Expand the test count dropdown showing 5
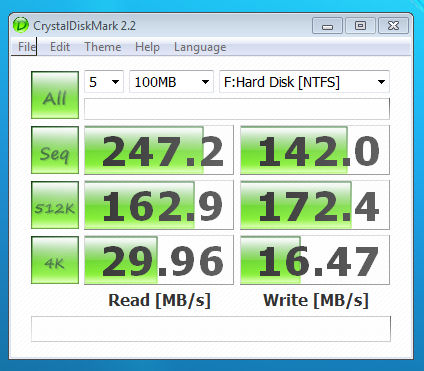The height and width of the screenshot is (371, 424). [x=104, y=82]
